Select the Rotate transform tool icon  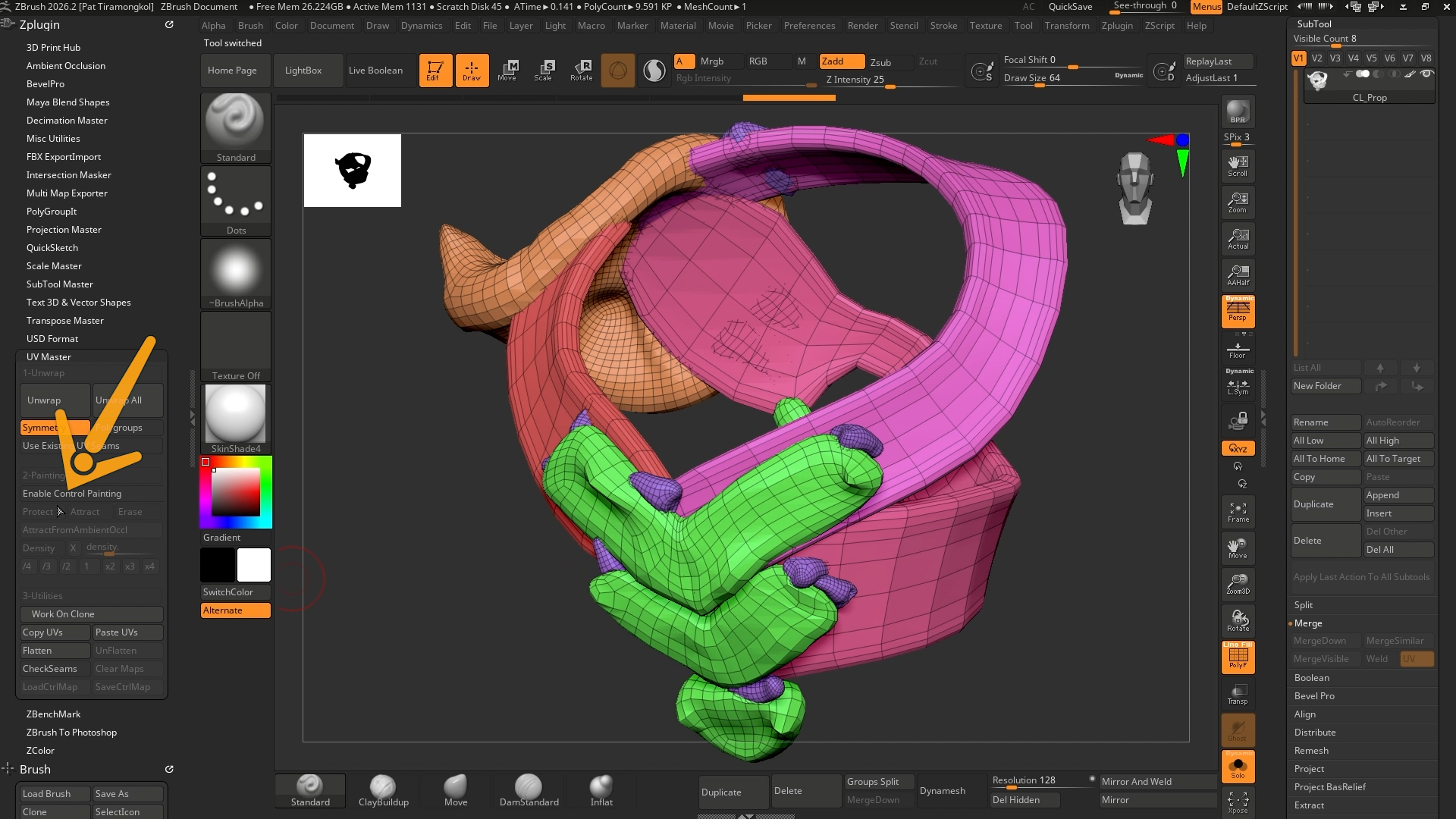point(581,70)
